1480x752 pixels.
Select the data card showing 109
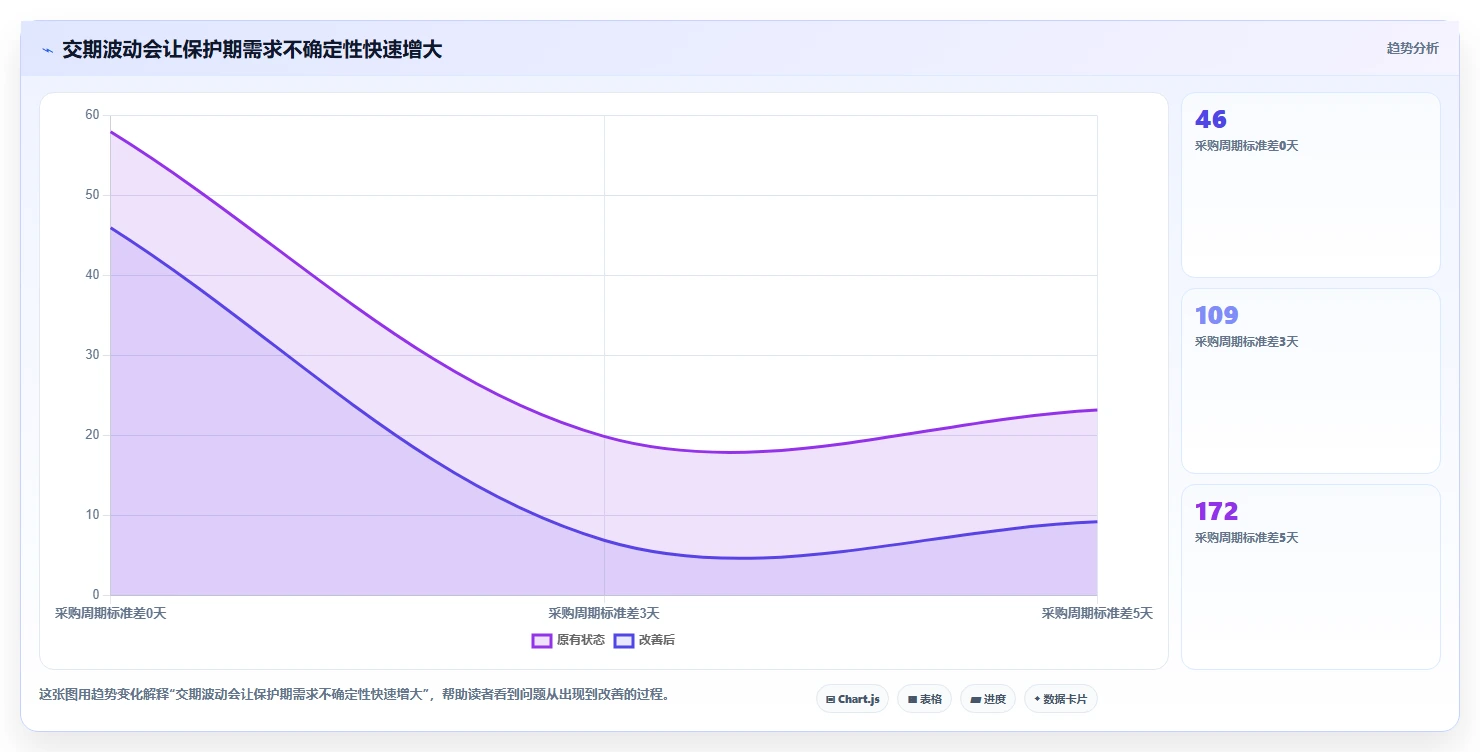(1311, 381)
